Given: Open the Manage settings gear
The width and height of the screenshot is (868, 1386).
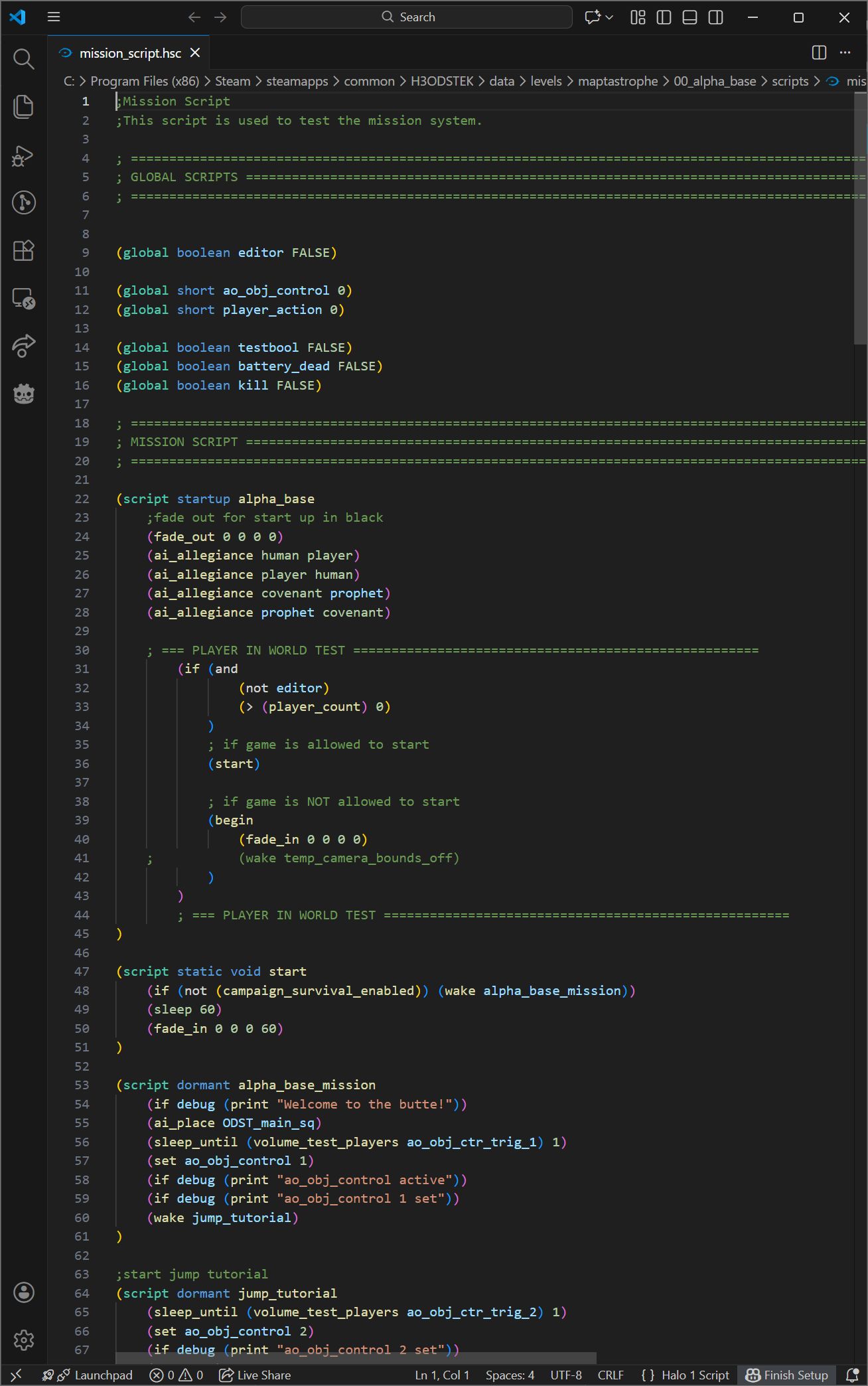Looking at the screenshot, I should [x=23, y=1340].
